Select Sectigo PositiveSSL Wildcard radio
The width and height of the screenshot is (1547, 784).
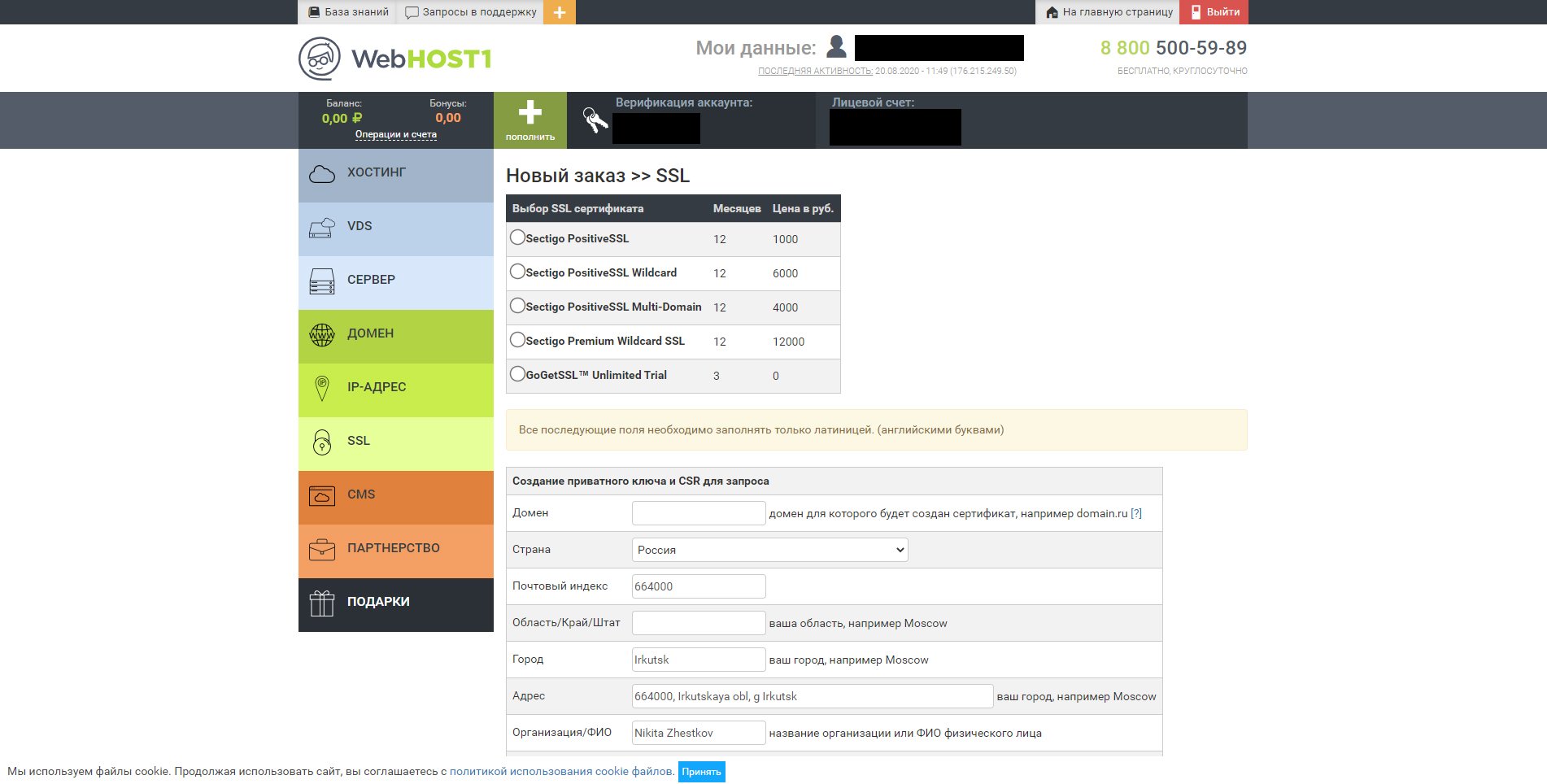517,272
